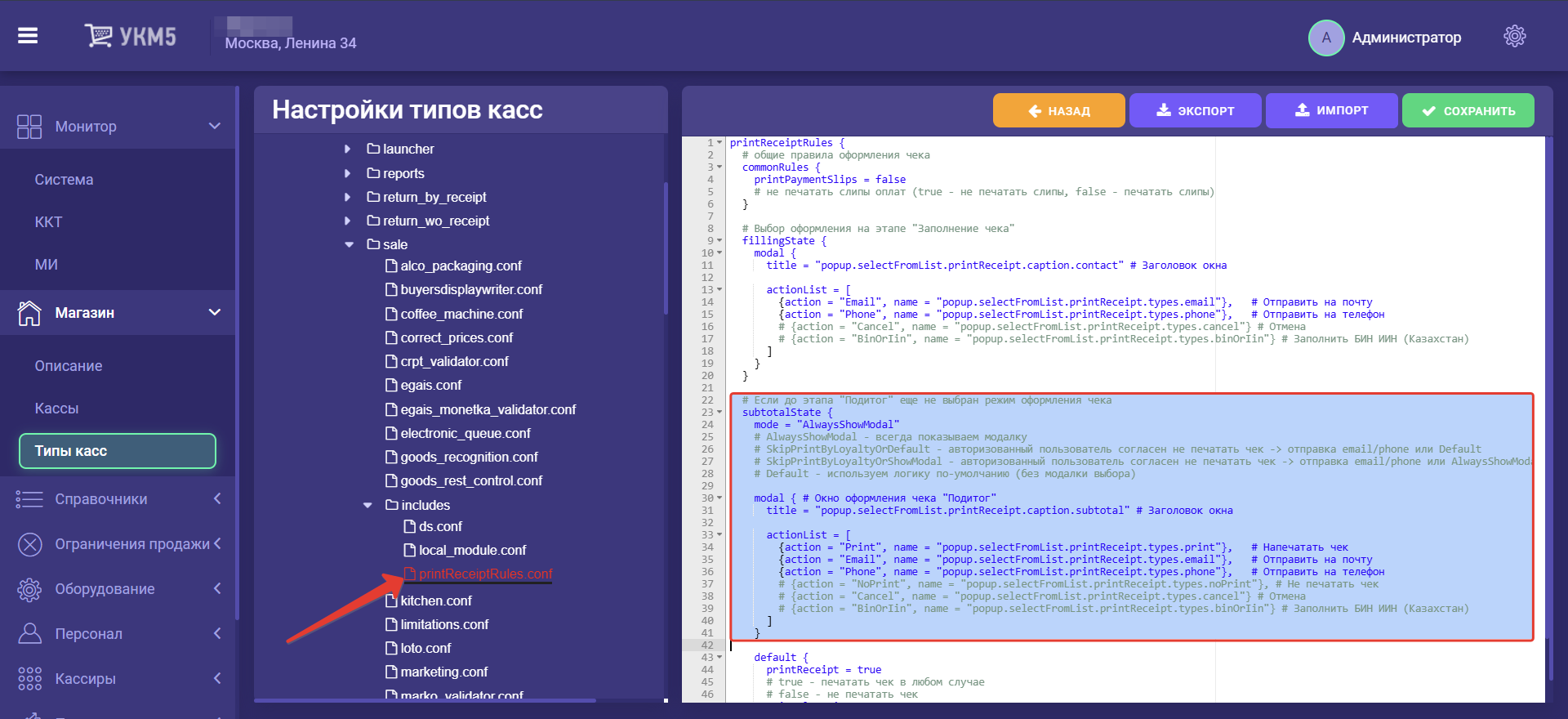Expand the return_by_receipt folder arrow

(348, 197)
